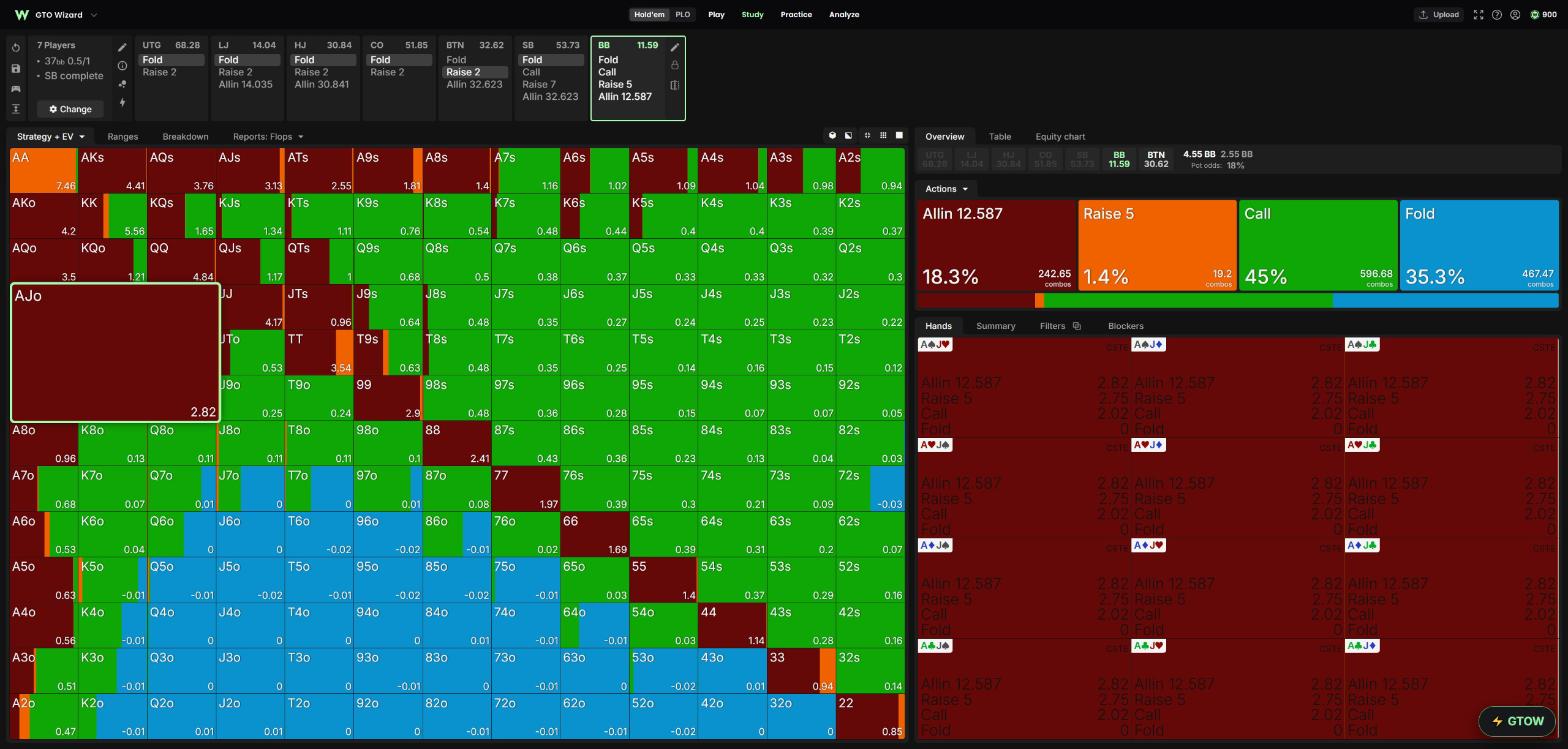Switch to the Blockers tab
Viewport: 1568px width, 749px height.
[x=1126, y=326]
